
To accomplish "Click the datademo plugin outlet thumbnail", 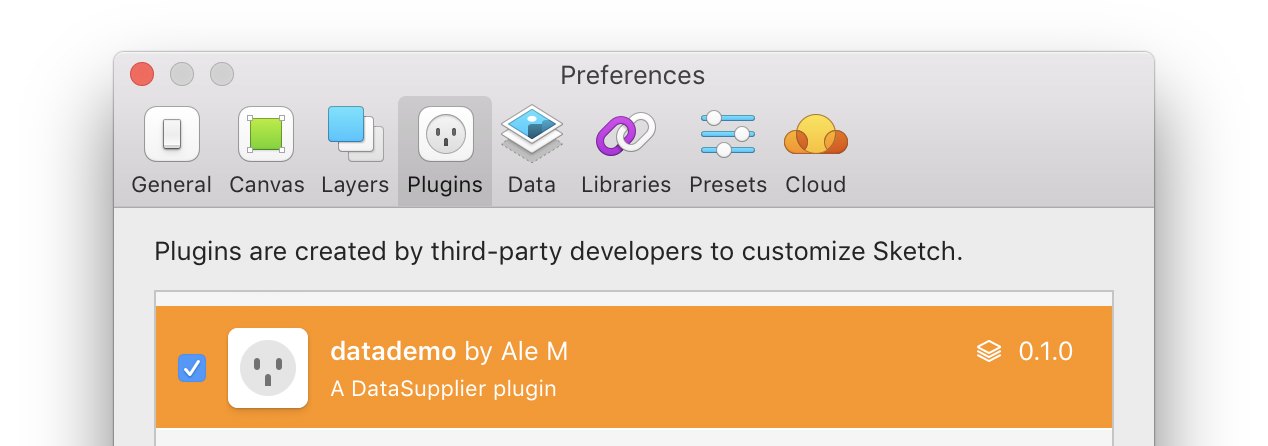I will pos(267,368).
